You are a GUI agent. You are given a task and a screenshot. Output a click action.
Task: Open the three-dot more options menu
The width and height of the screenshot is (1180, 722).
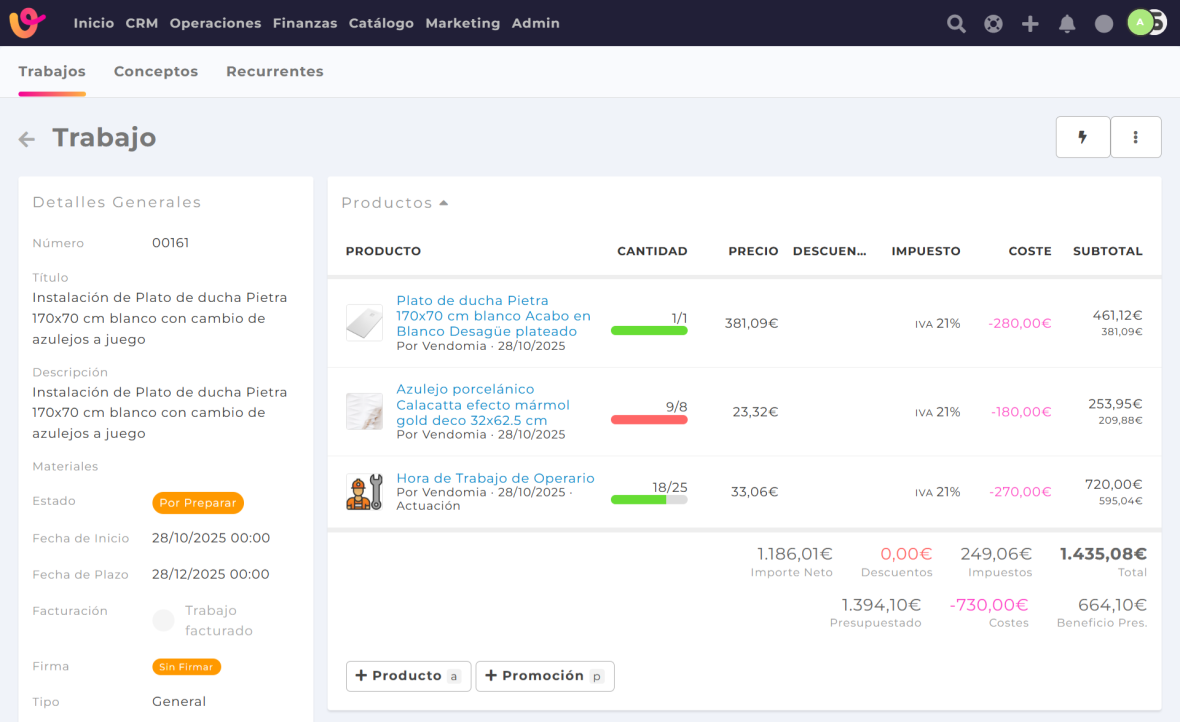[1136, 137]
